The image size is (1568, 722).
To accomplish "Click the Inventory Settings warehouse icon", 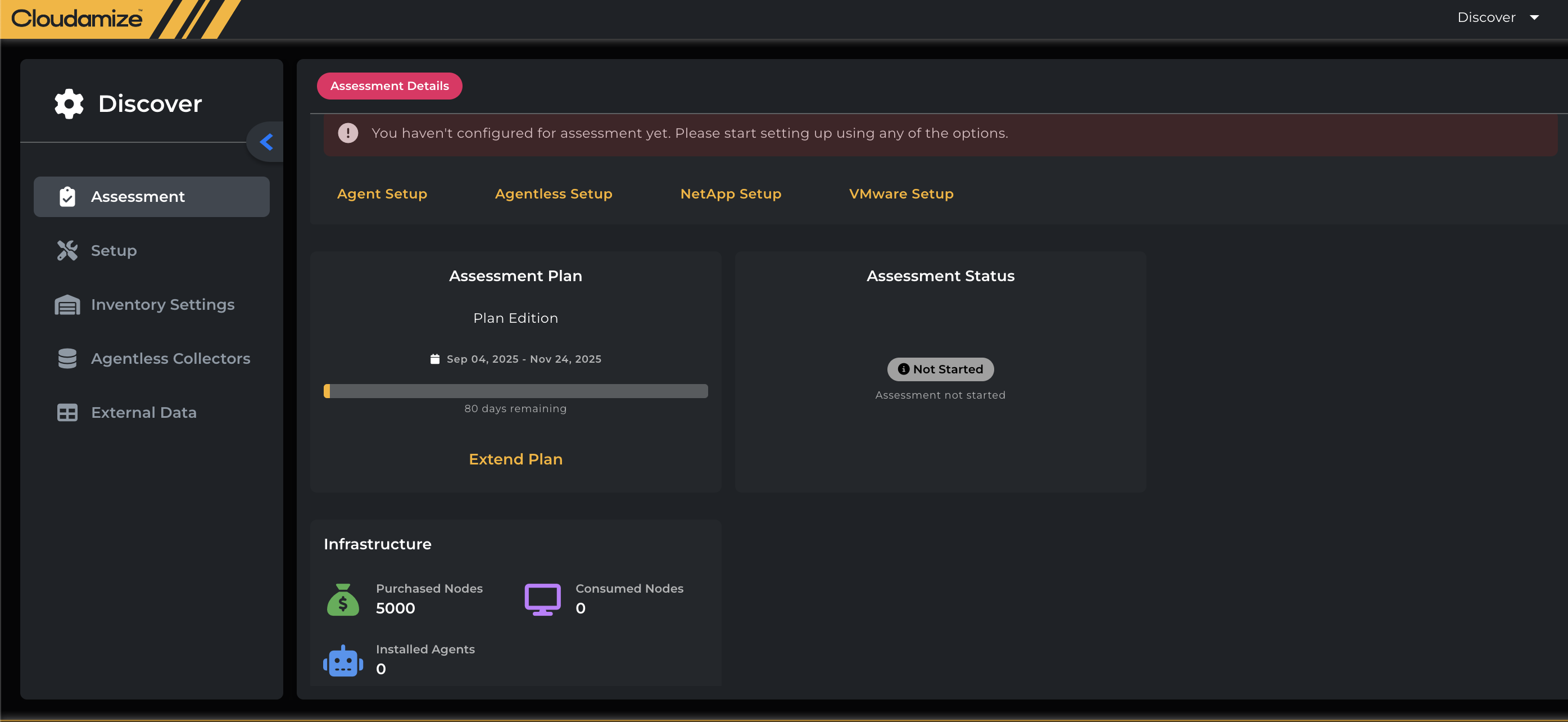I will pyautogui.click(x=67, y=304).
